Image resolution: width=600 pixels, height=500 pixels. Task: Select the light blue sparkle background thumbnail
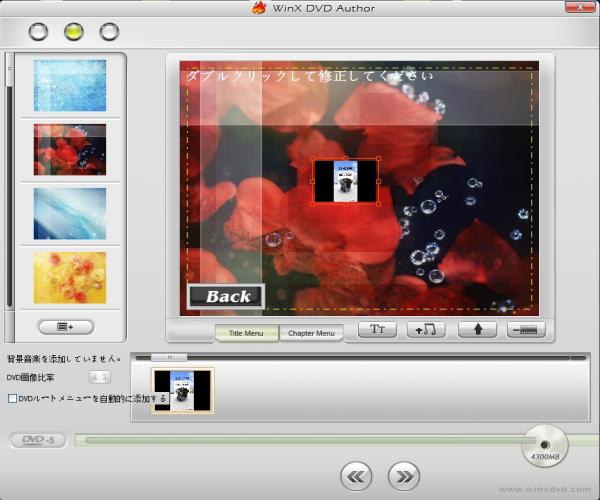point(70,85)
